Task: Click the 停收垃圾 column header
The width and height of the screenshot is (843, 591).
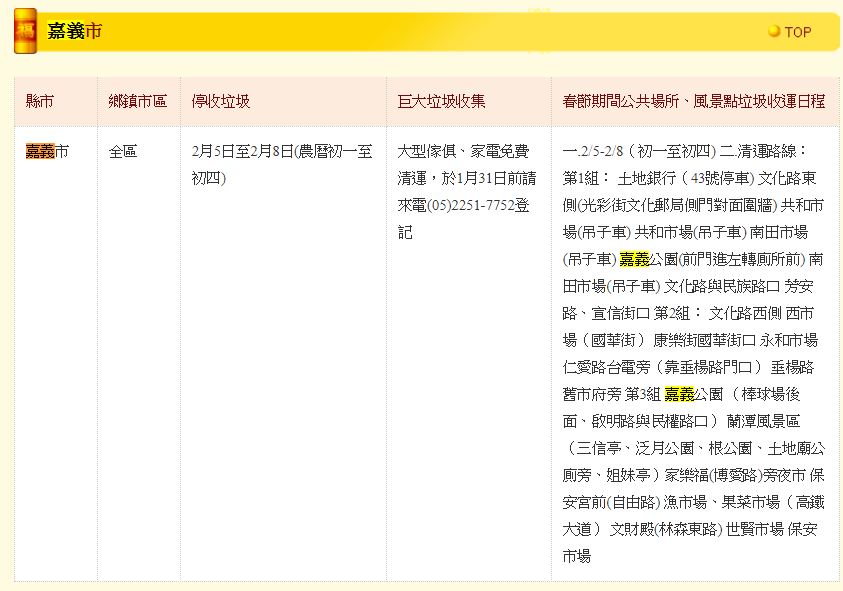Action: pyautogui.click(x=220, y=101)
